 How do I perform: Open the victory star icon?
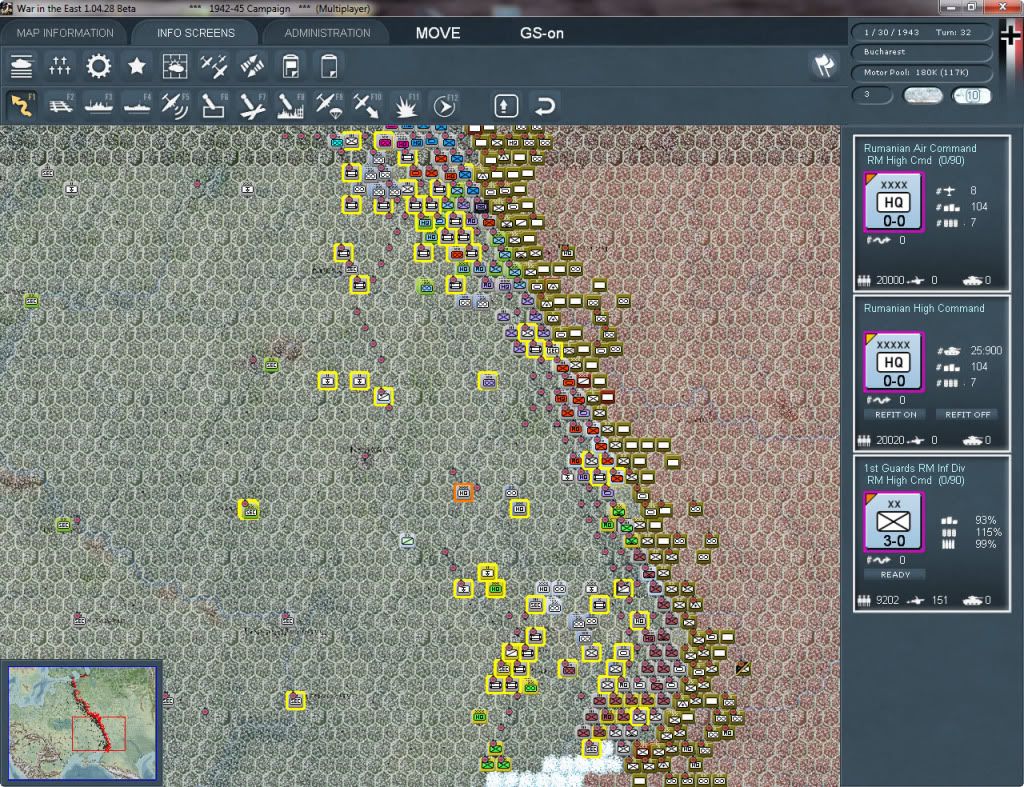(136, 66)
